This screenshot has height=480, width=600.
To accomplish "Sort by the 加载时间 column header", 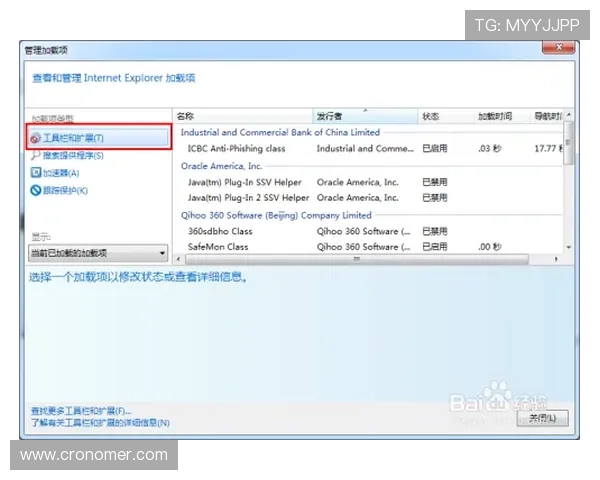I will coord(502,116).
